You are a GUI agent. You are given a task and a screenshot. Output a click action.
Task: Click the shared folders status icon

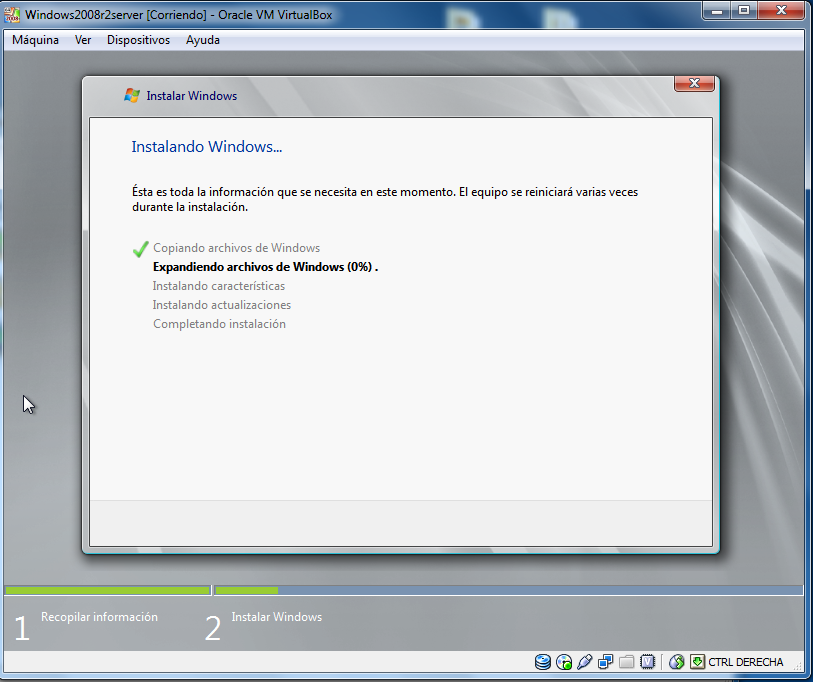(627, 662)
